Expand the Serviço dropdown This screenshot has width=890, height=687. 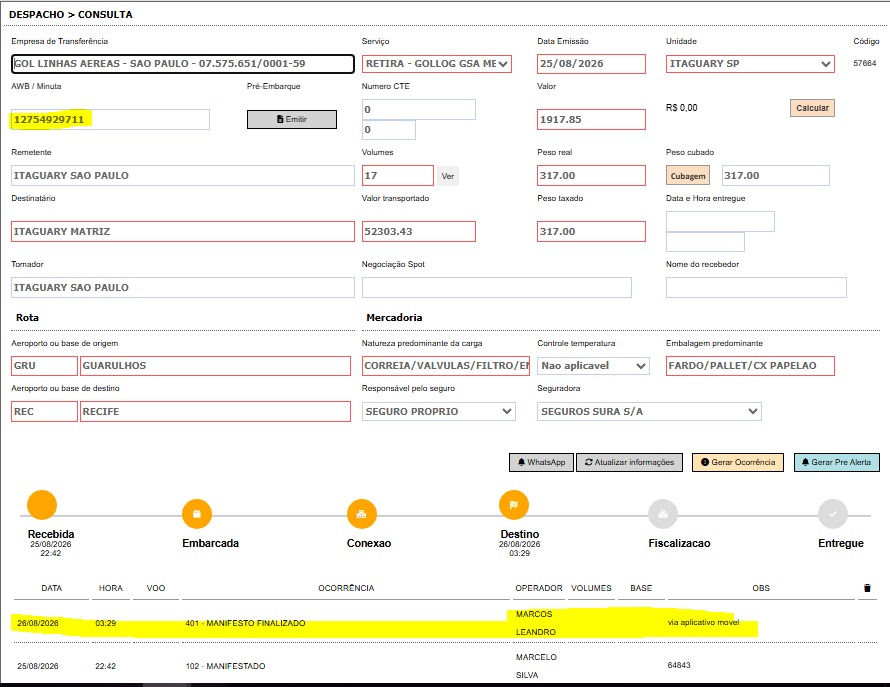pos(436,64)
